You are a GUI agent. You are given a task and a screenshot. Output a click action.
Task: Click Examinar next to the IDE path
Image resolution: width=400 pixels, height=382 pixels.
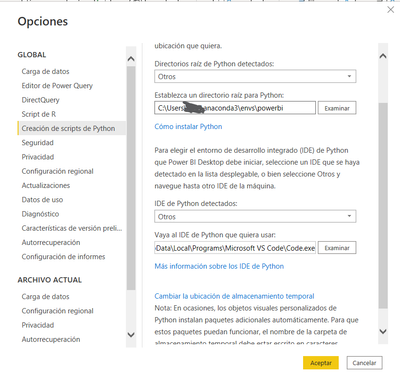[x=337, y=248]
